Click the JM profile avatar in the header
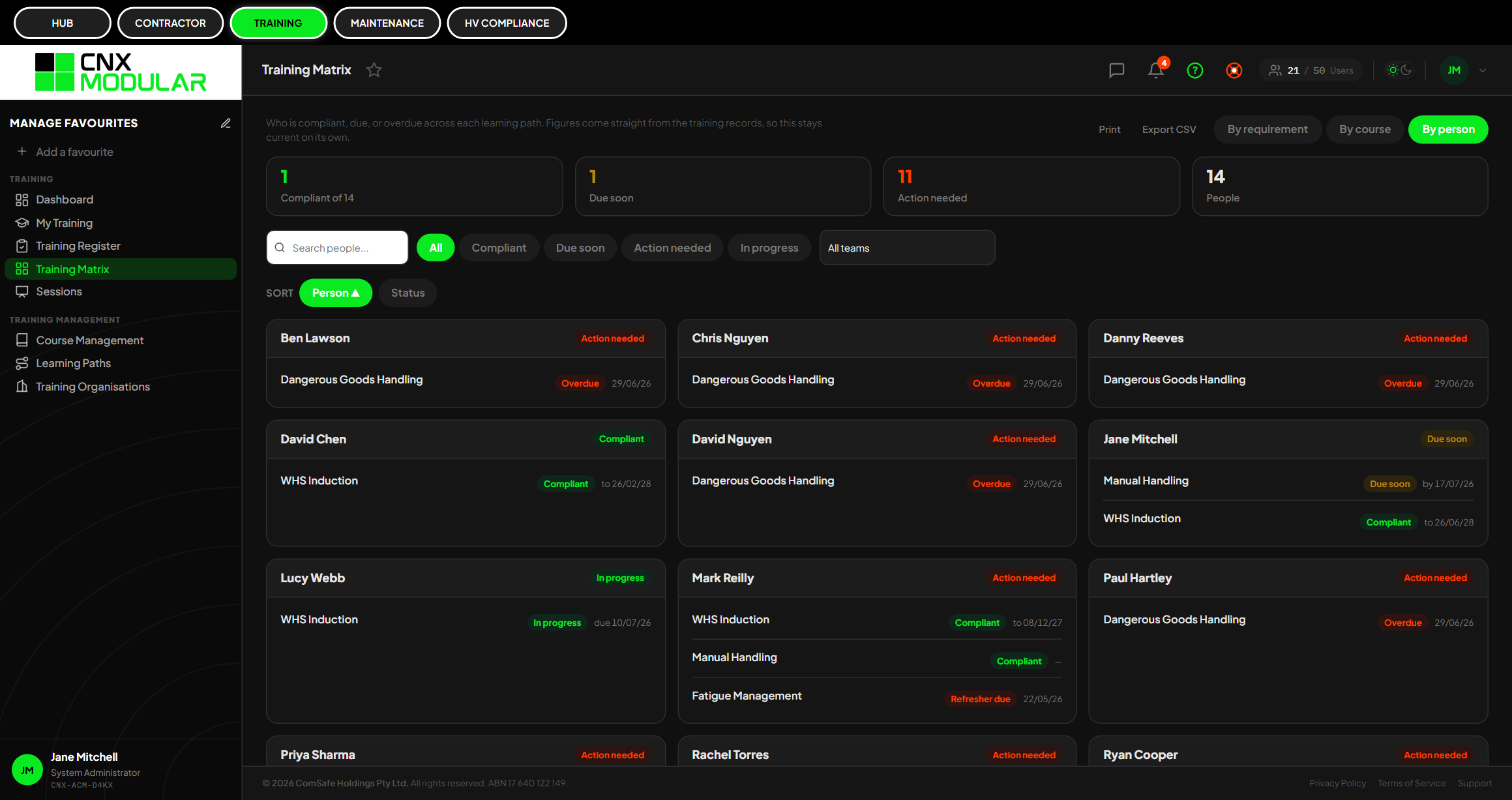1512x800 pixels. tap(1454, 70)
